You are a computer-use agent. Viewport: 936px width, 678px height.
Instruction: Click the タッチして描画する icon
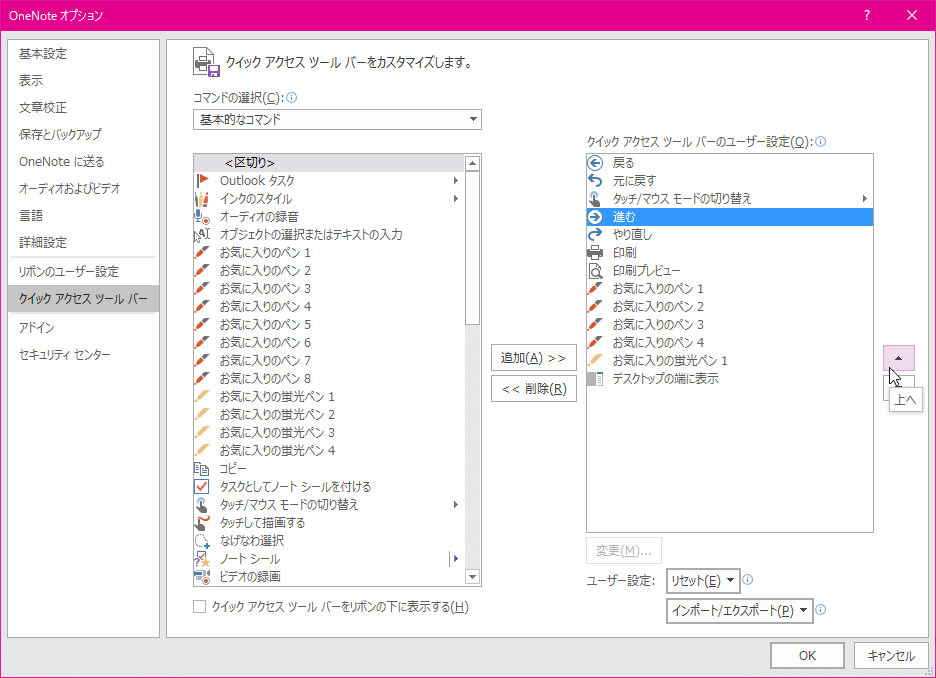[x=203, y=522]
